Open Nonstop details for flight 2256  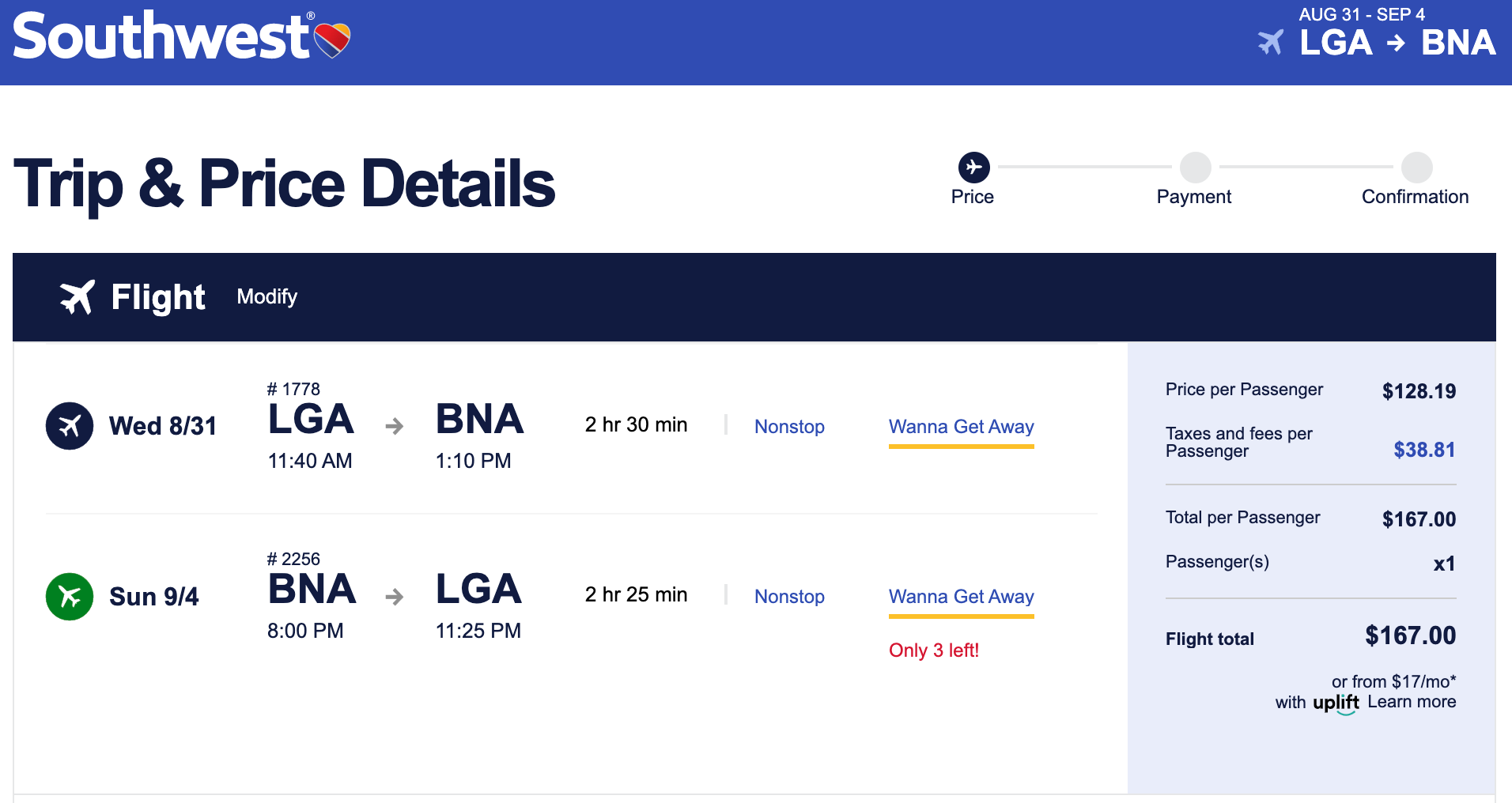click(x=788, y=597)
